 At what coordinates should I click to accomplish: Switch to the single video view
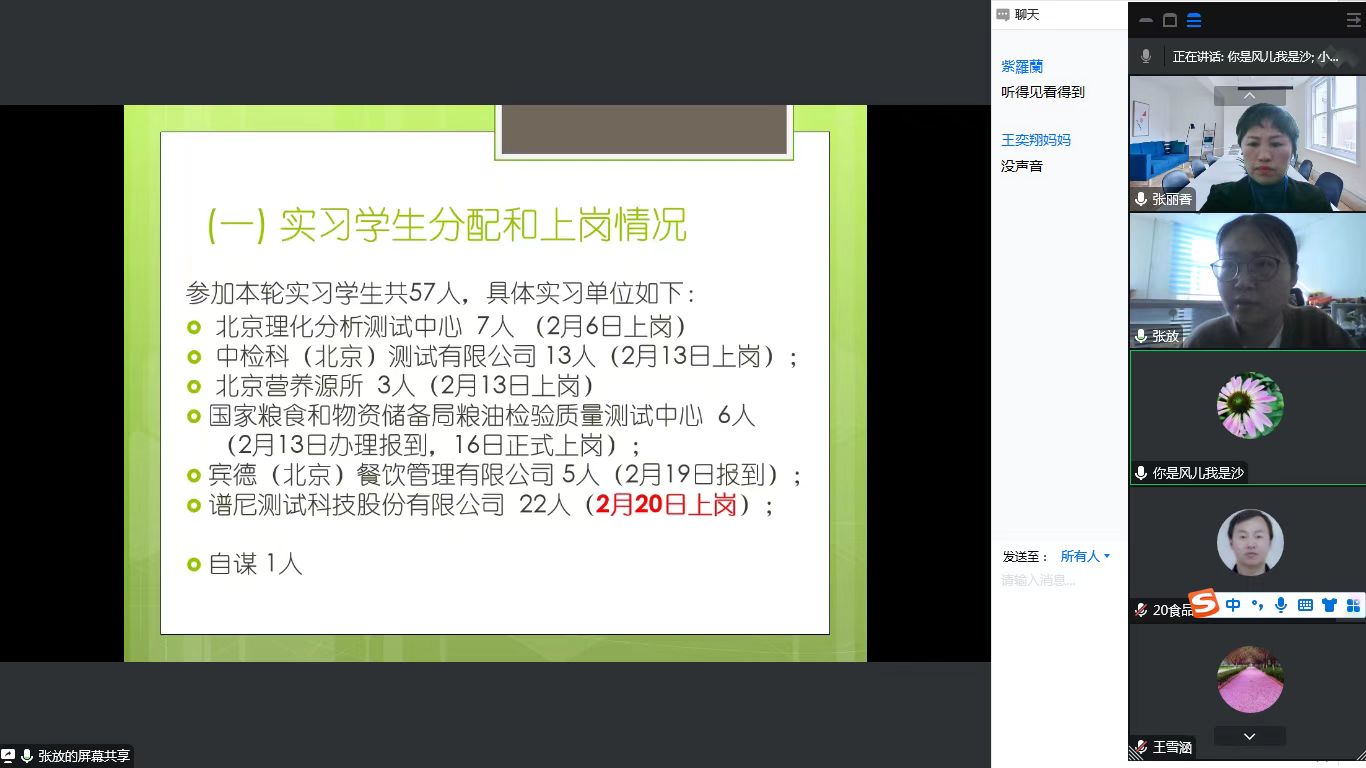click(x=1170, y=20)
